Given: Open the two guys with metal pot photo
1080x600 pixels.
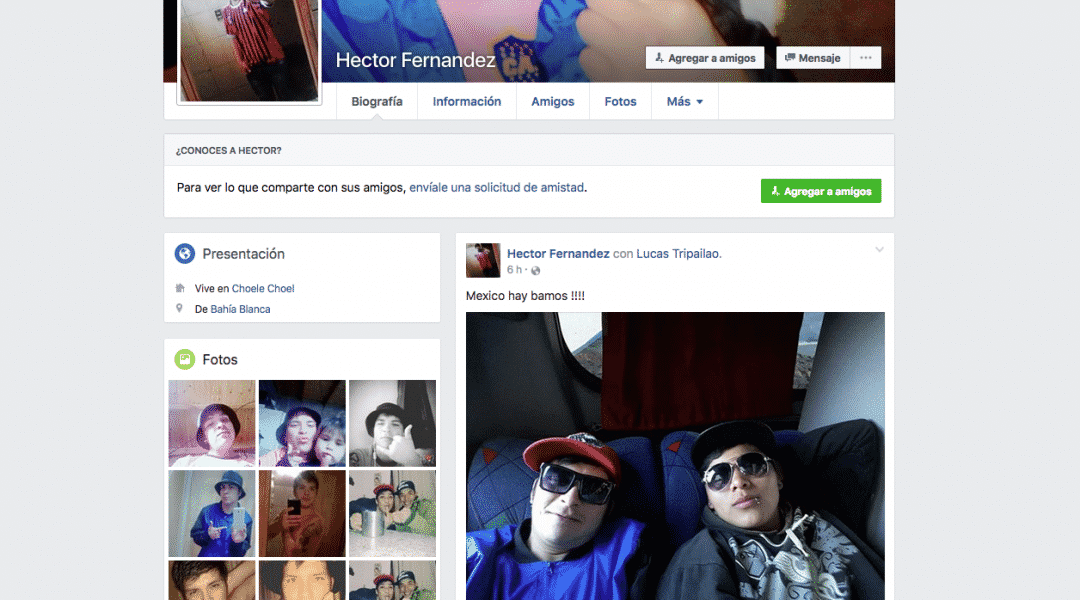Looking at the screenshot, I should (x=393, y=513).
